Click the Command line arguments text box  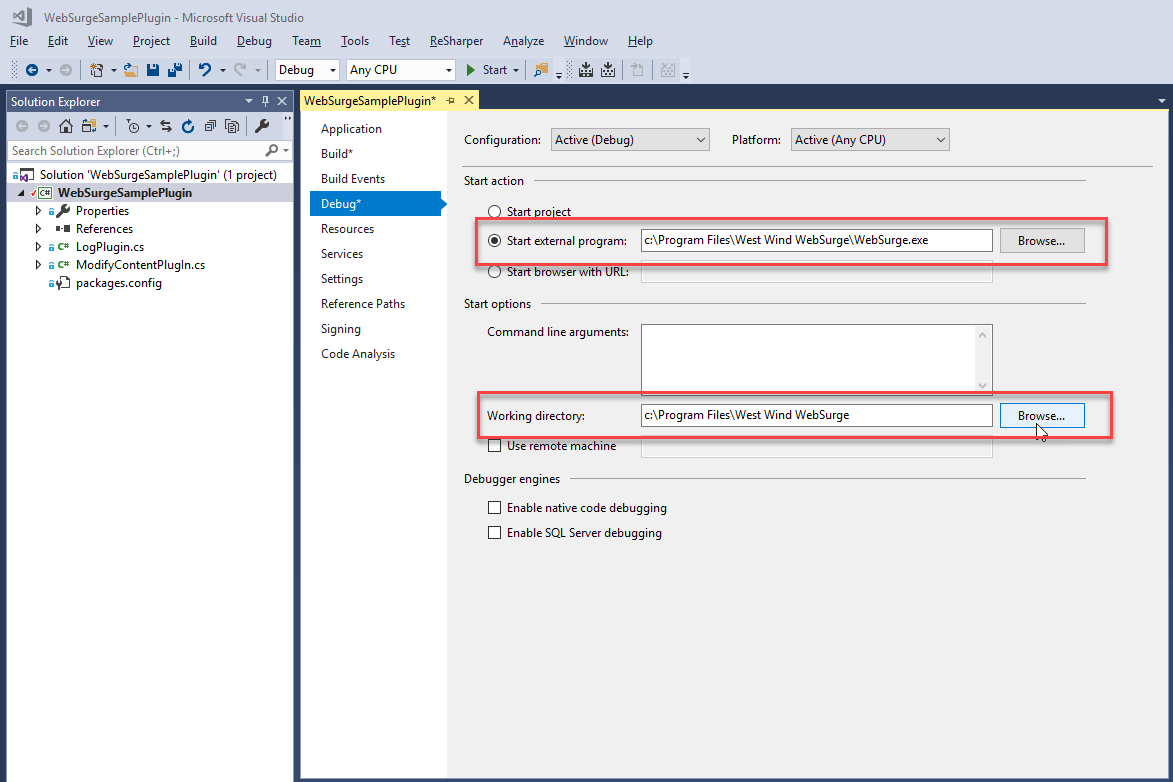[809, 359]
